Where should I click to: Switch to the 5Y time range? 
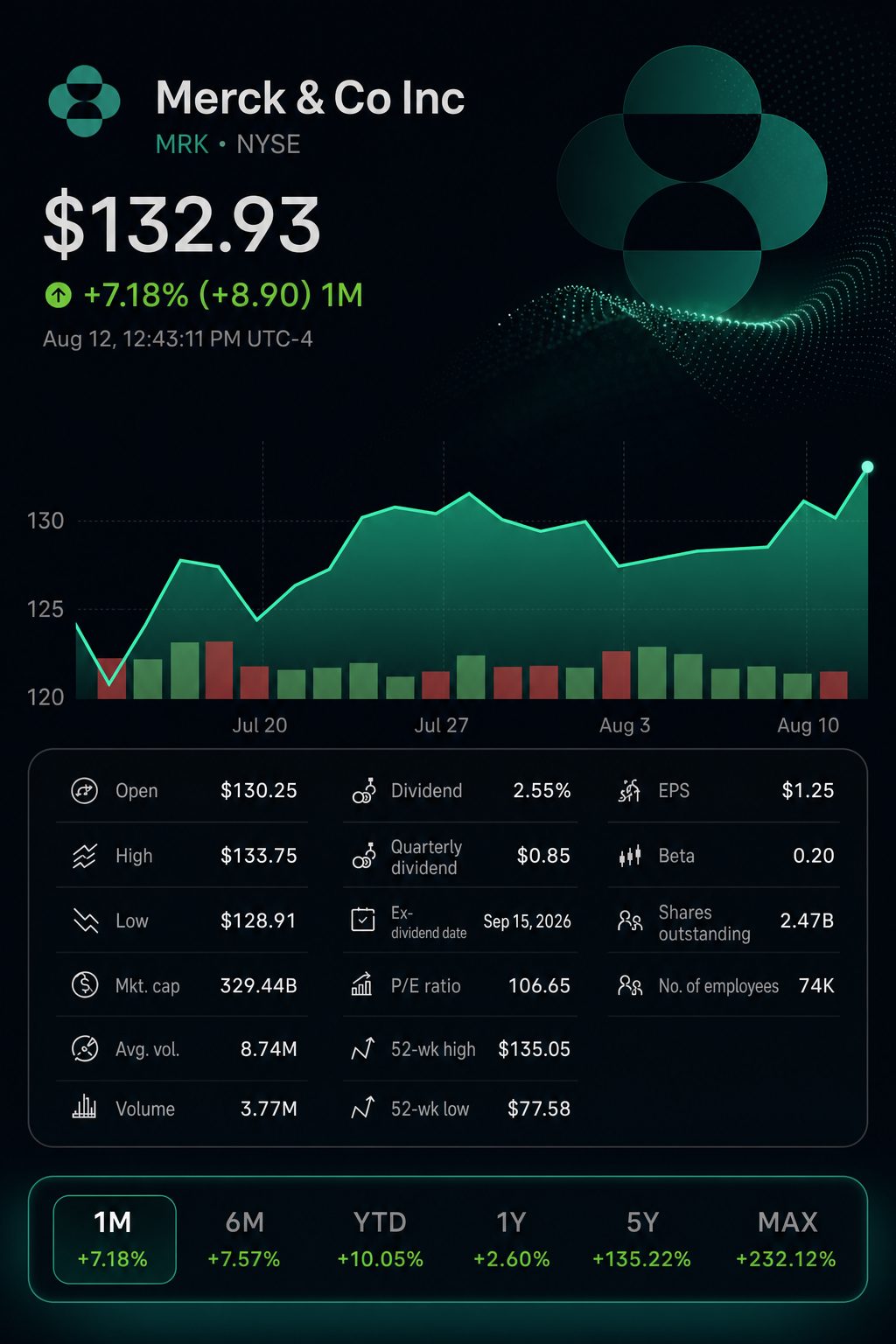(x=642, y=1239)
